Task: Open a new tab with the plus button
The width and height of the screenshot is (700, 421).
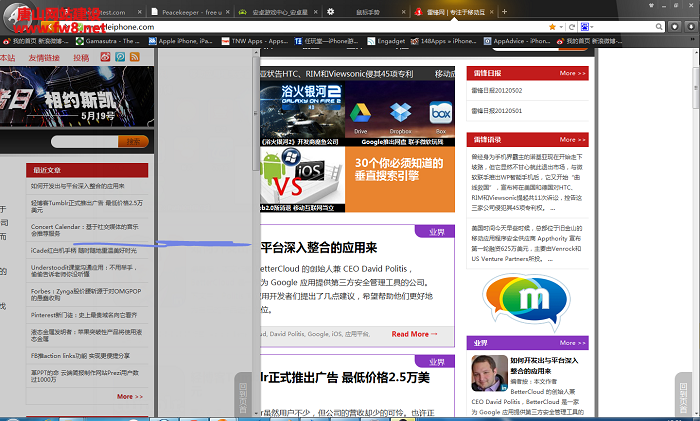Action: click(504, 12)
